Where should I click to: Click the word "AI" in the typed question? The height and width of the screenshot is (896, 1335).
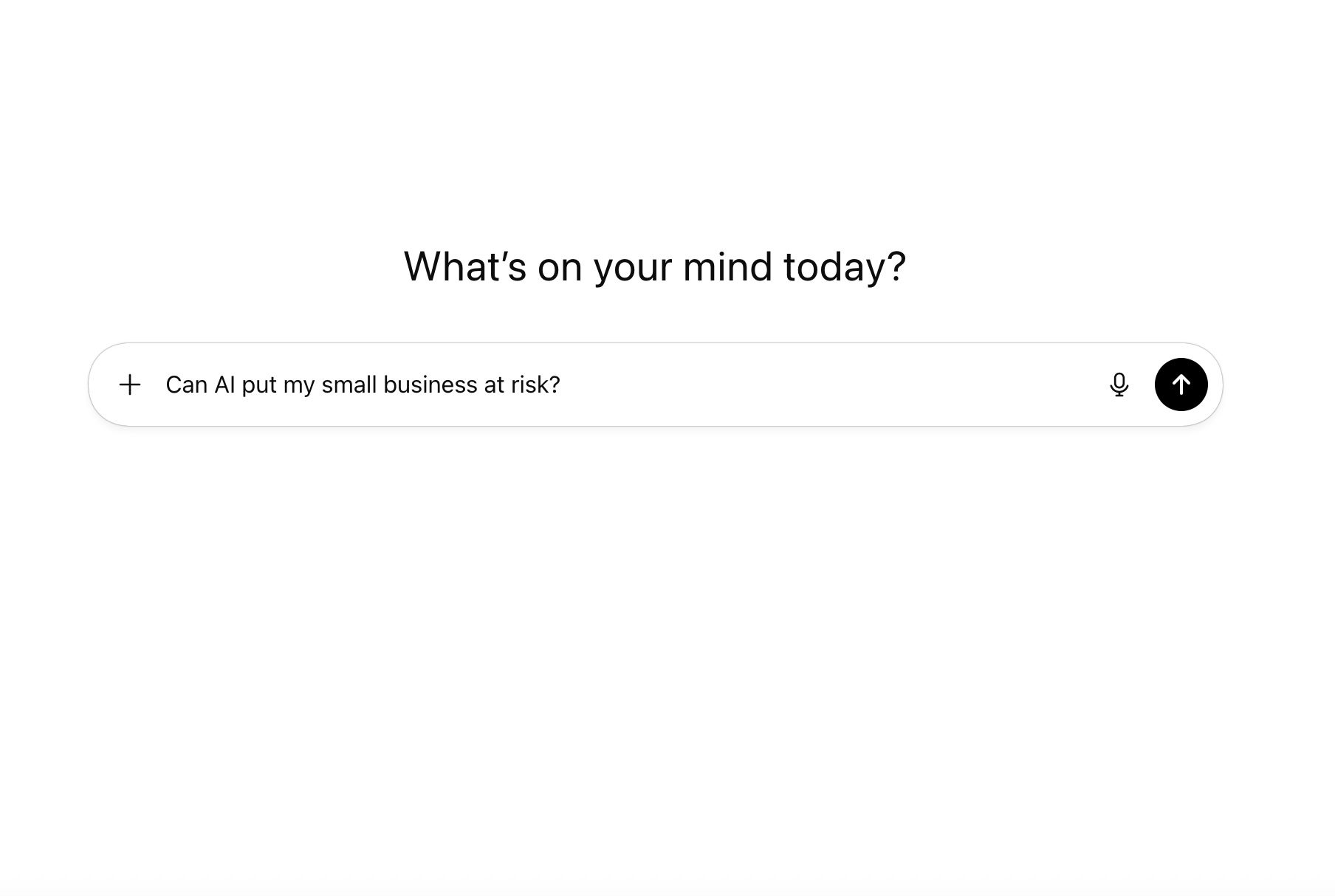point(224,385)
